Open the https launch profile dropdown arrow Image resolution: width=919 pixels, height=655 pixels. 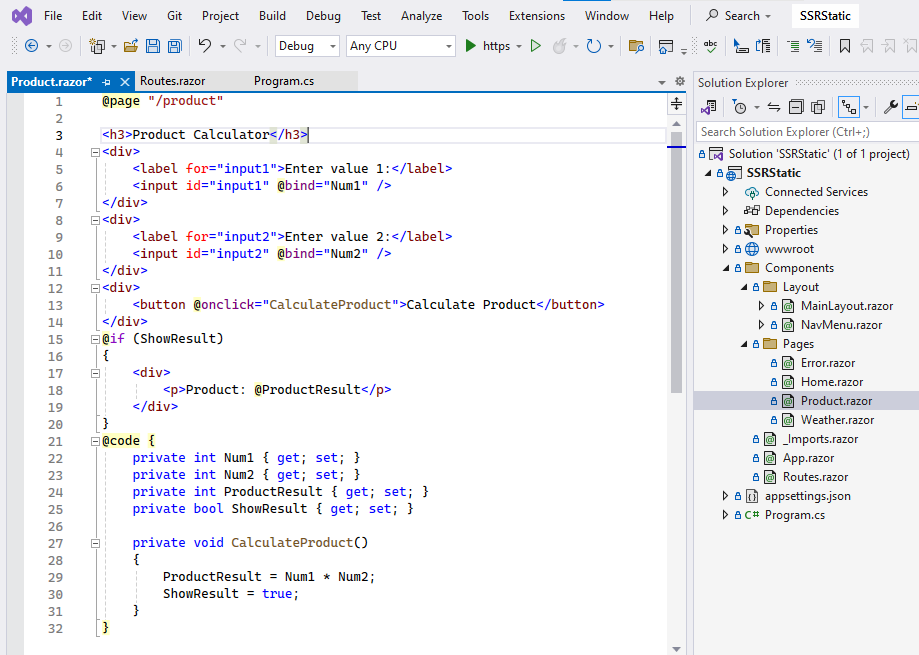519,46
